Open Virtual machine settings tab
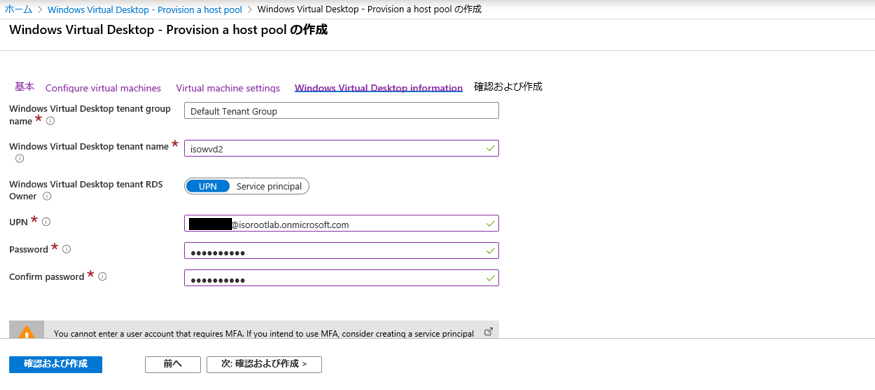 pos(228,88)
